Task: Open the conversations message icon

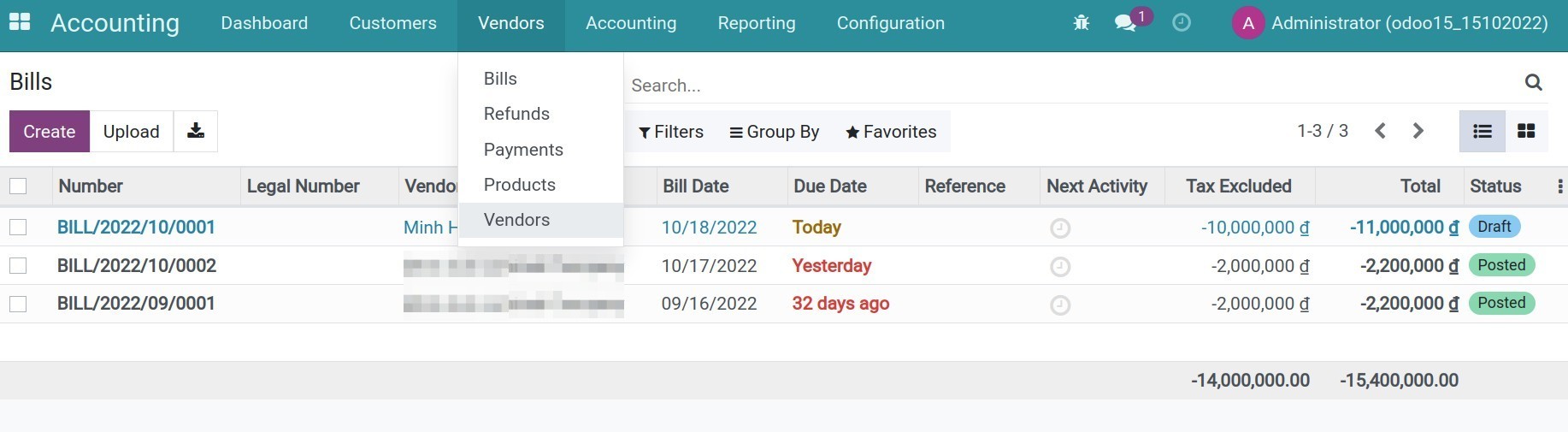Action: pyautogui.click(x=1125, y=23)
